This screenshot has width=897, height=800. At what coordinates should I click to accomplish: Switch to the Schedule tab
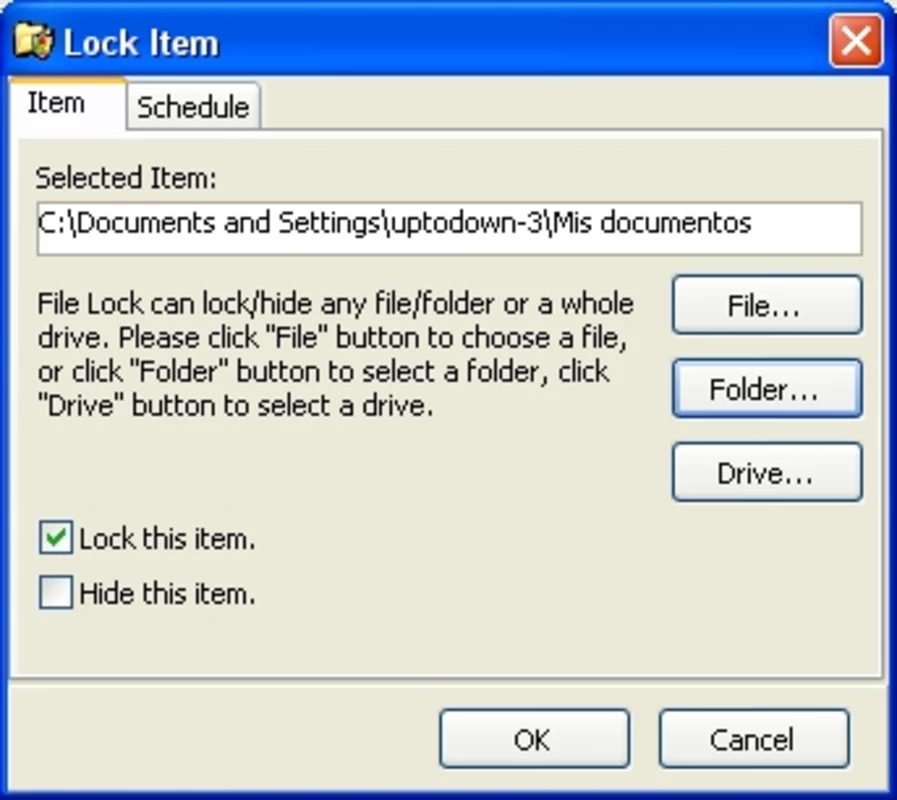pyautogui.click(x=193, y=106)
